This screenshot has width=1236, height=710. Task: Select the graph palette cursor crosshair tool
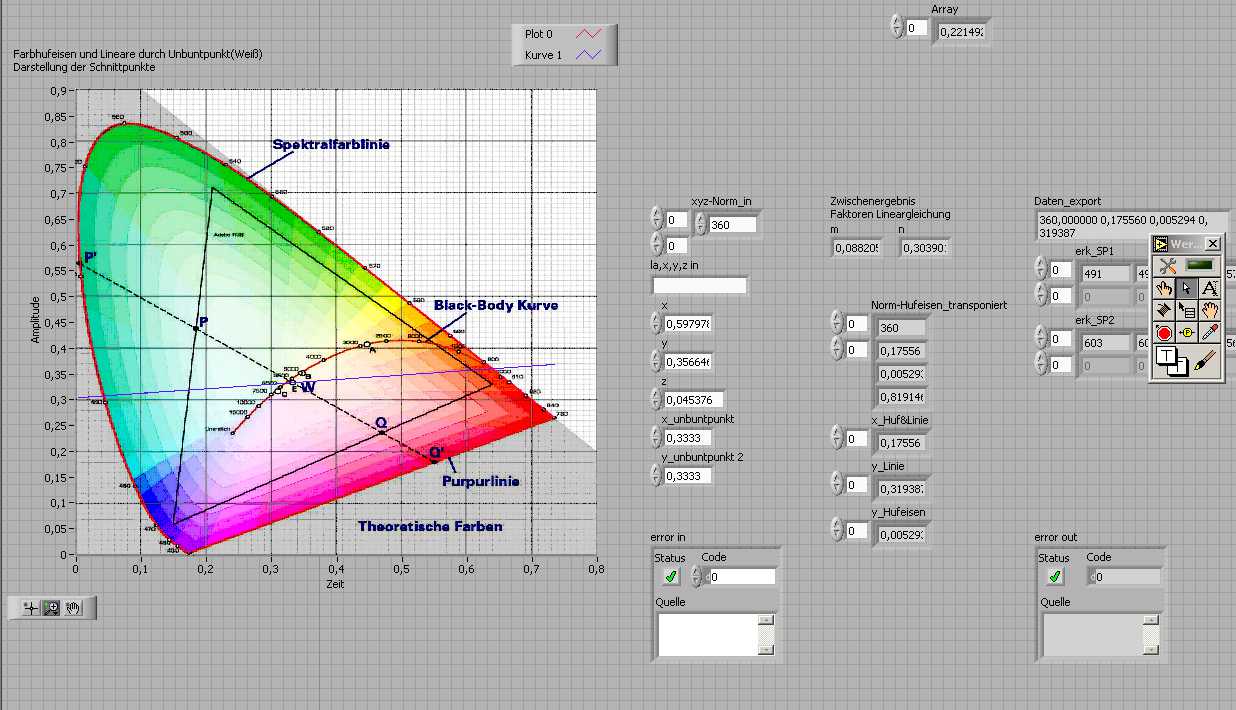coord(30,607)
